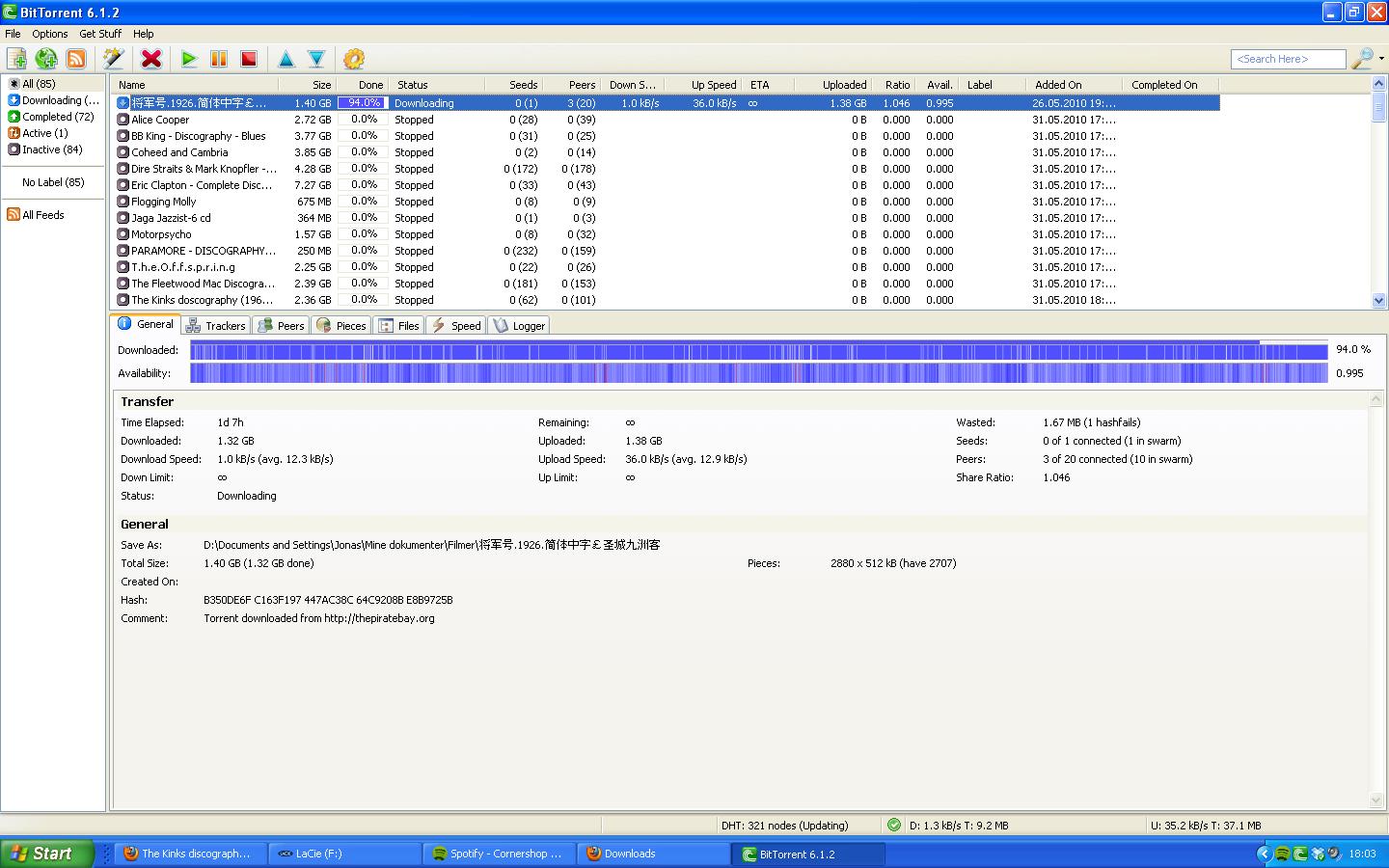The width and height of the screenshot is (1389, 868).
Task: Switch to the General tab
Action: coord(146,324)
